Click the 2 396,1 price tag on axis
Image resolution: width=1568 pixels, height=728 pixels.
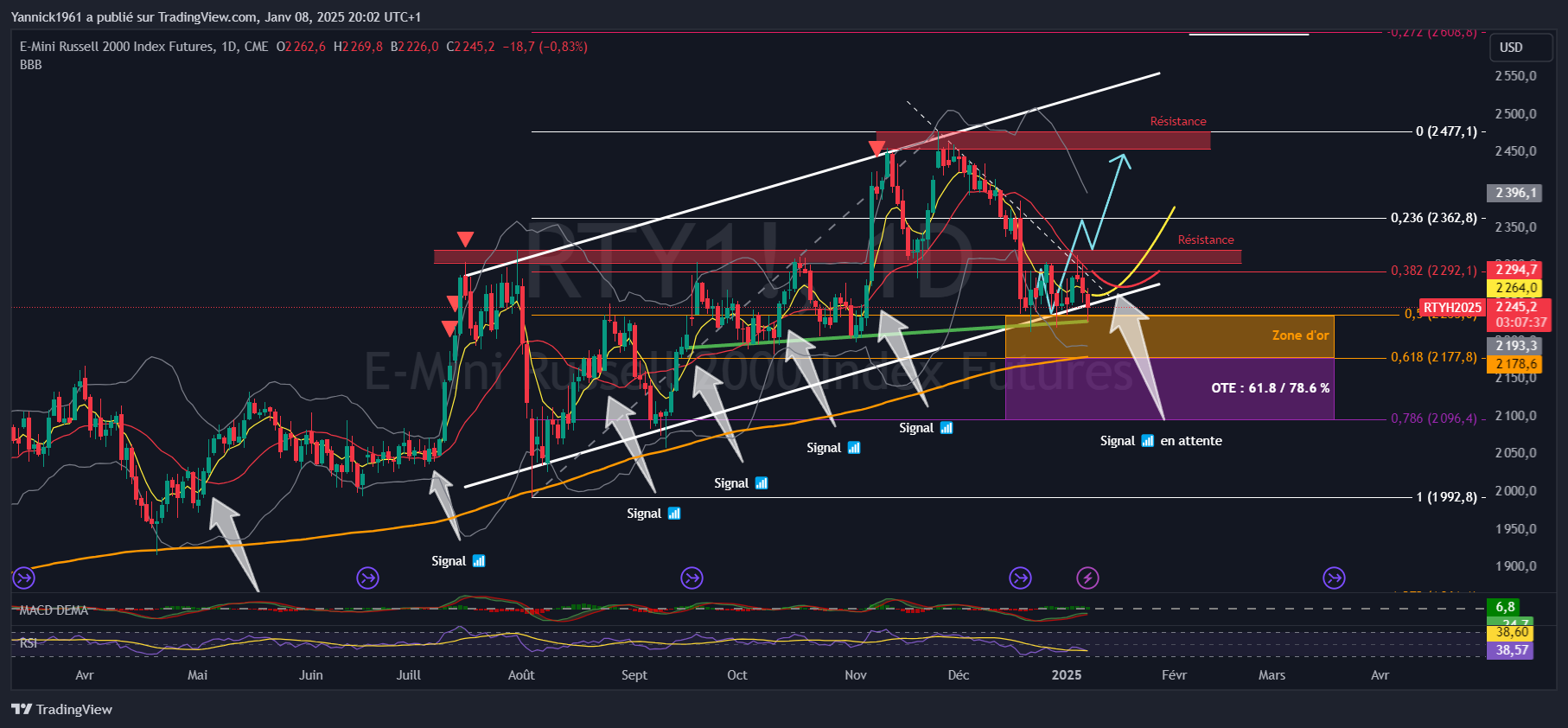pos(1515,193)
